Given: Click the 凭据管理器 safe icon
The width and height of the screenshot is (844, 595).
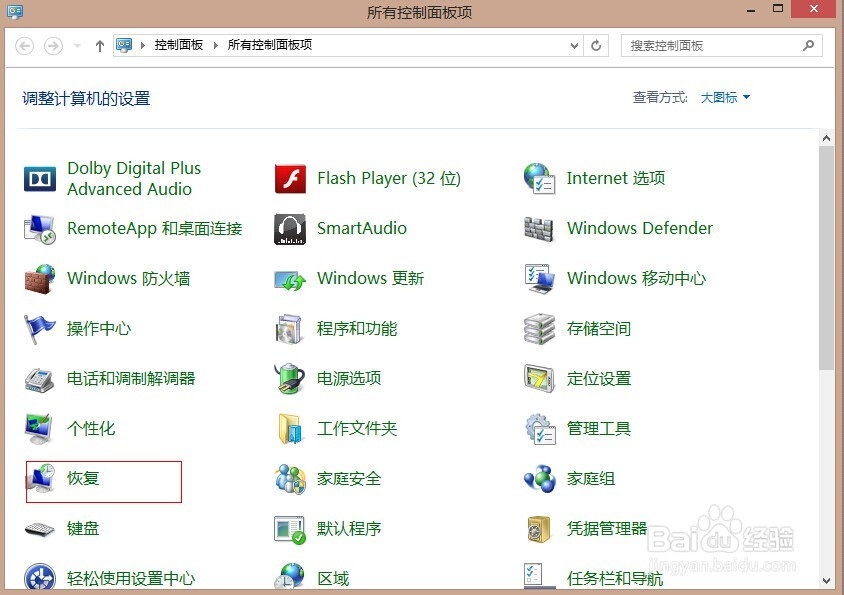Looking at the screenshot, I should [x=539, y=529].
